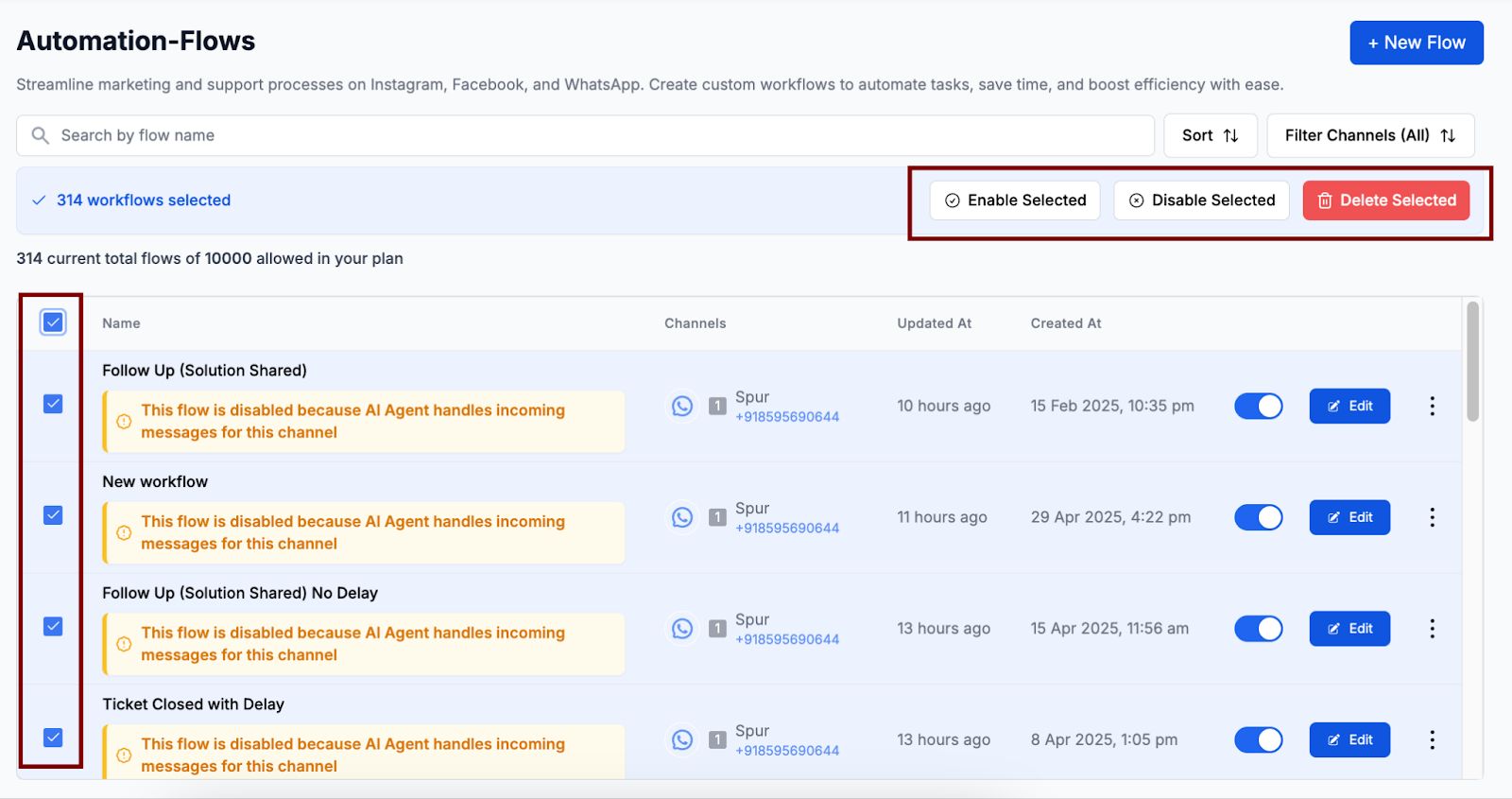Viewport: 1512px width, 799px height.
Task: Click the Updated At column header
Action: pyautogui.click(x=934, y=323)
